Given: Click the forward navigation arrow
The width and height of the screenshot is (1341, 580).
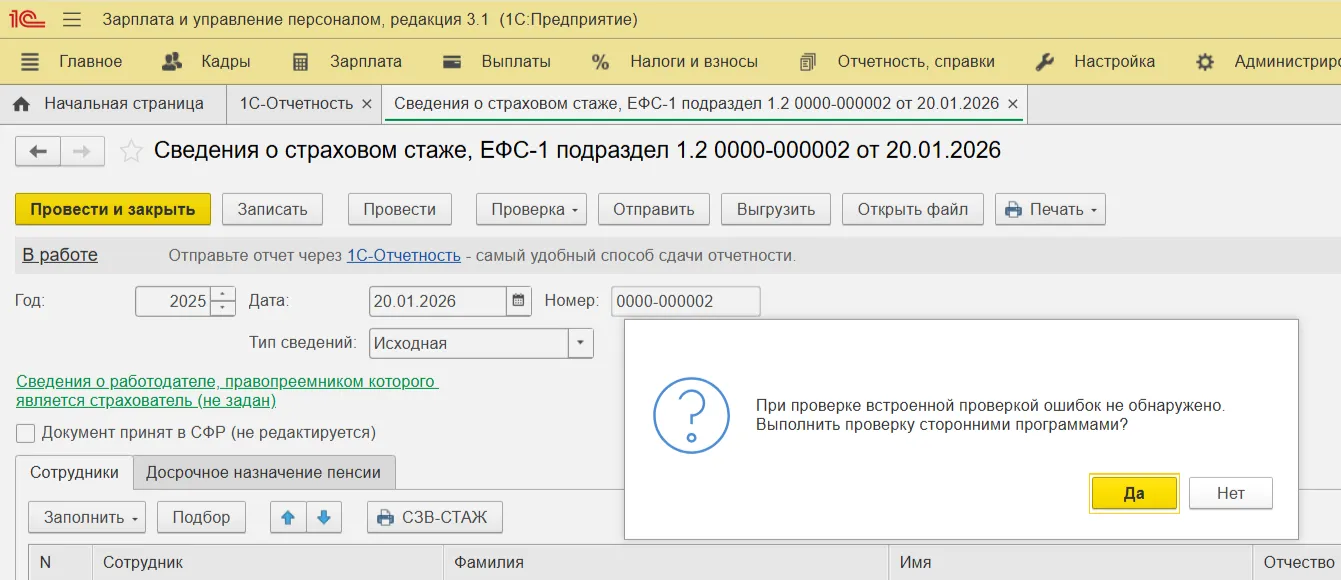Looking at the screenshot, I should 82,151.
